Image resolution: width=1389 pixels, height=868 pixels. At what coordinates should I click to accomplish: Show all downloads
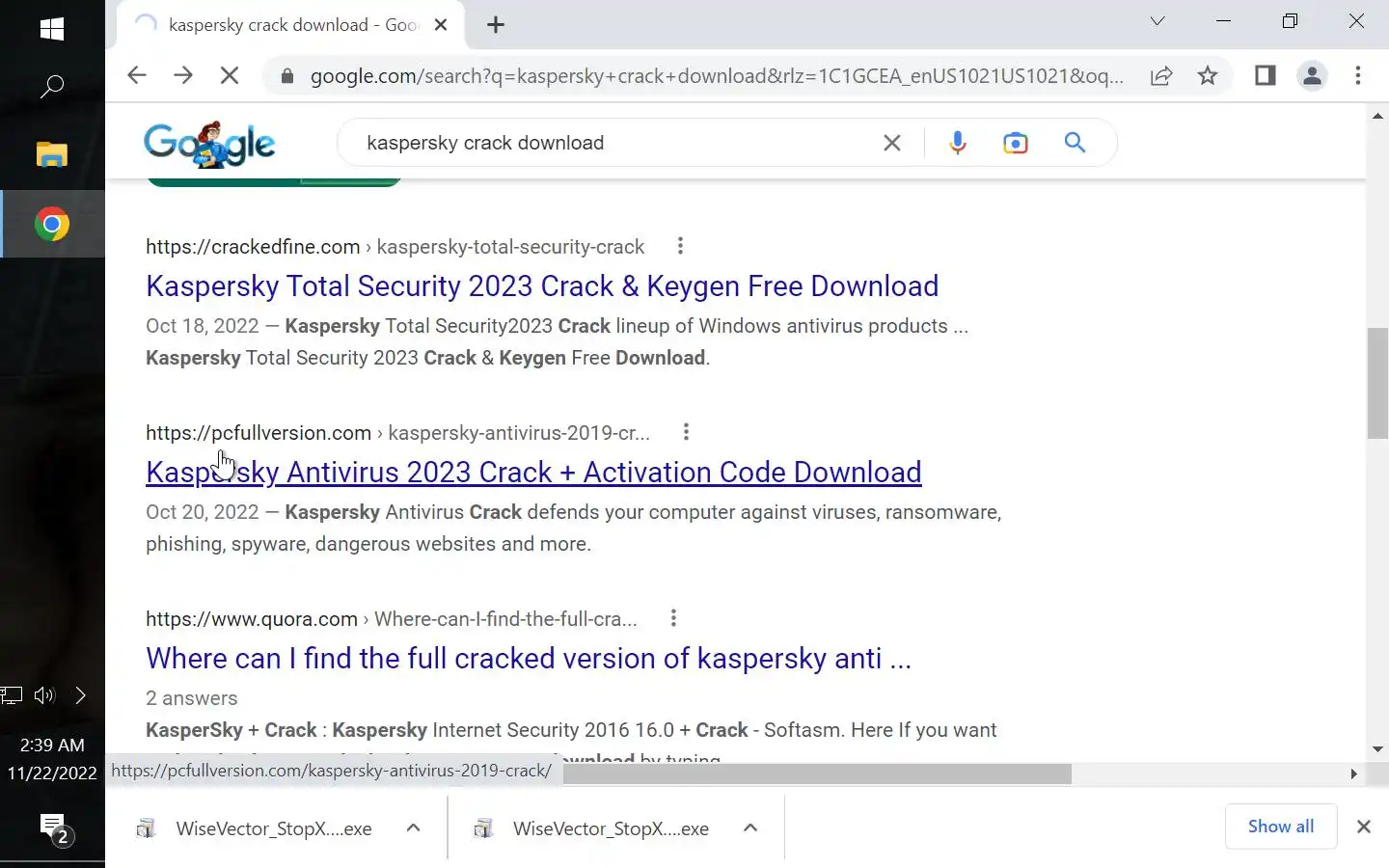[x=1281, y=827]
